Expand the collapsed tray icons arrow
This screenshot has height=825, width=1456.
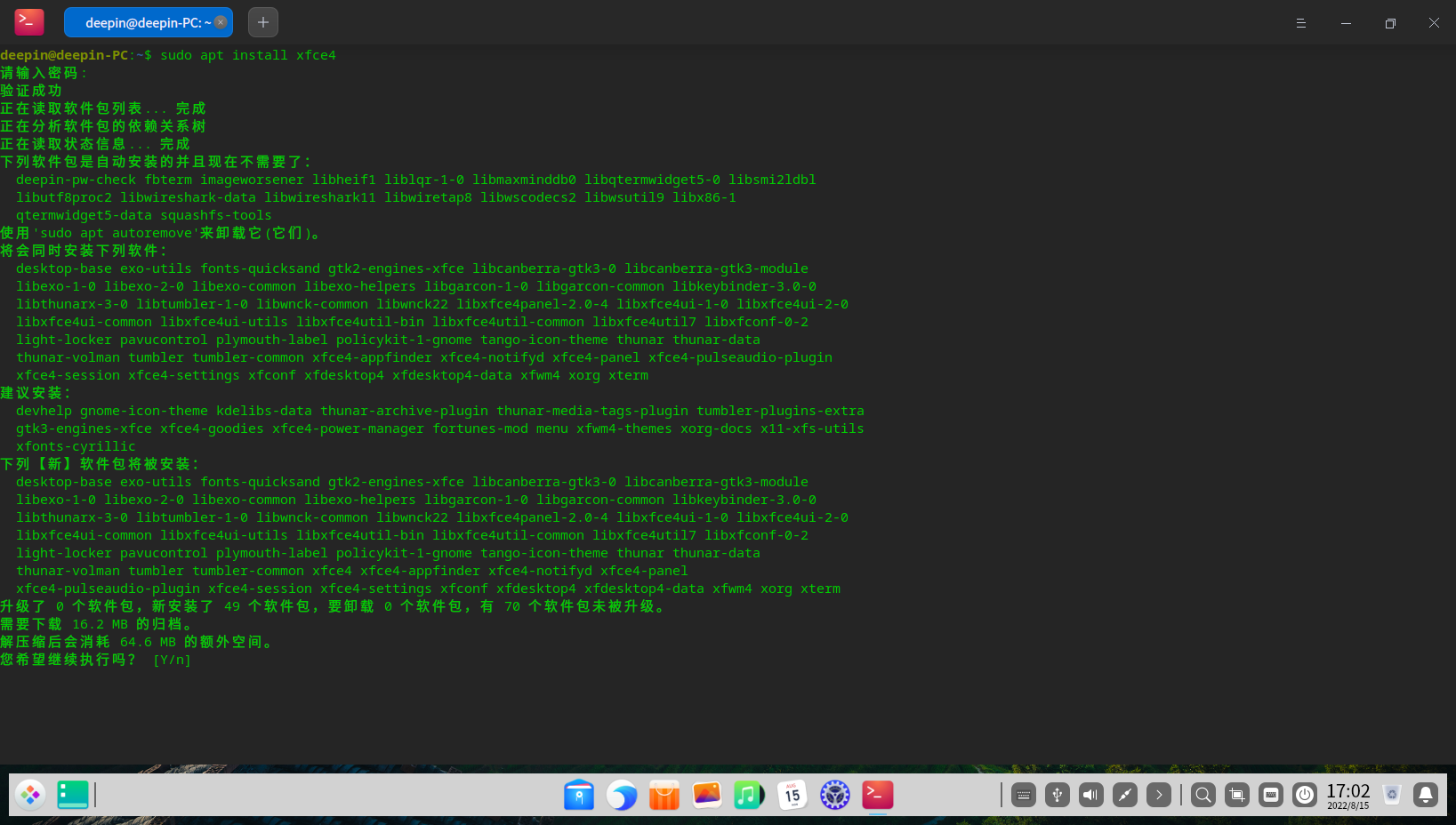click(x=1159, y=795)
